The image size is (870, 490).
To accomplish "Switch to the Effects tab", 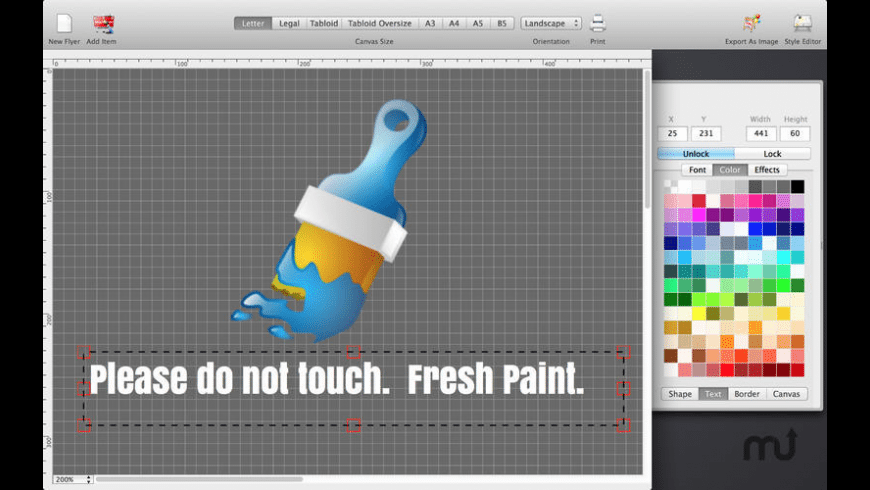I will (767, 170).
